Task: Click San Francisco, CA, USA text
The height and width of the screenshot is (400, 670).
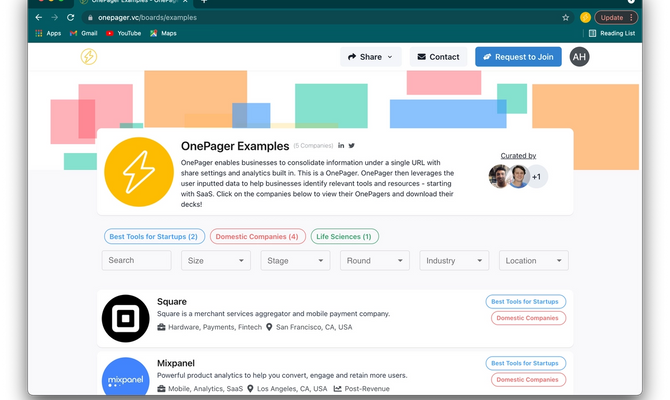Action: tap(314, 327)
